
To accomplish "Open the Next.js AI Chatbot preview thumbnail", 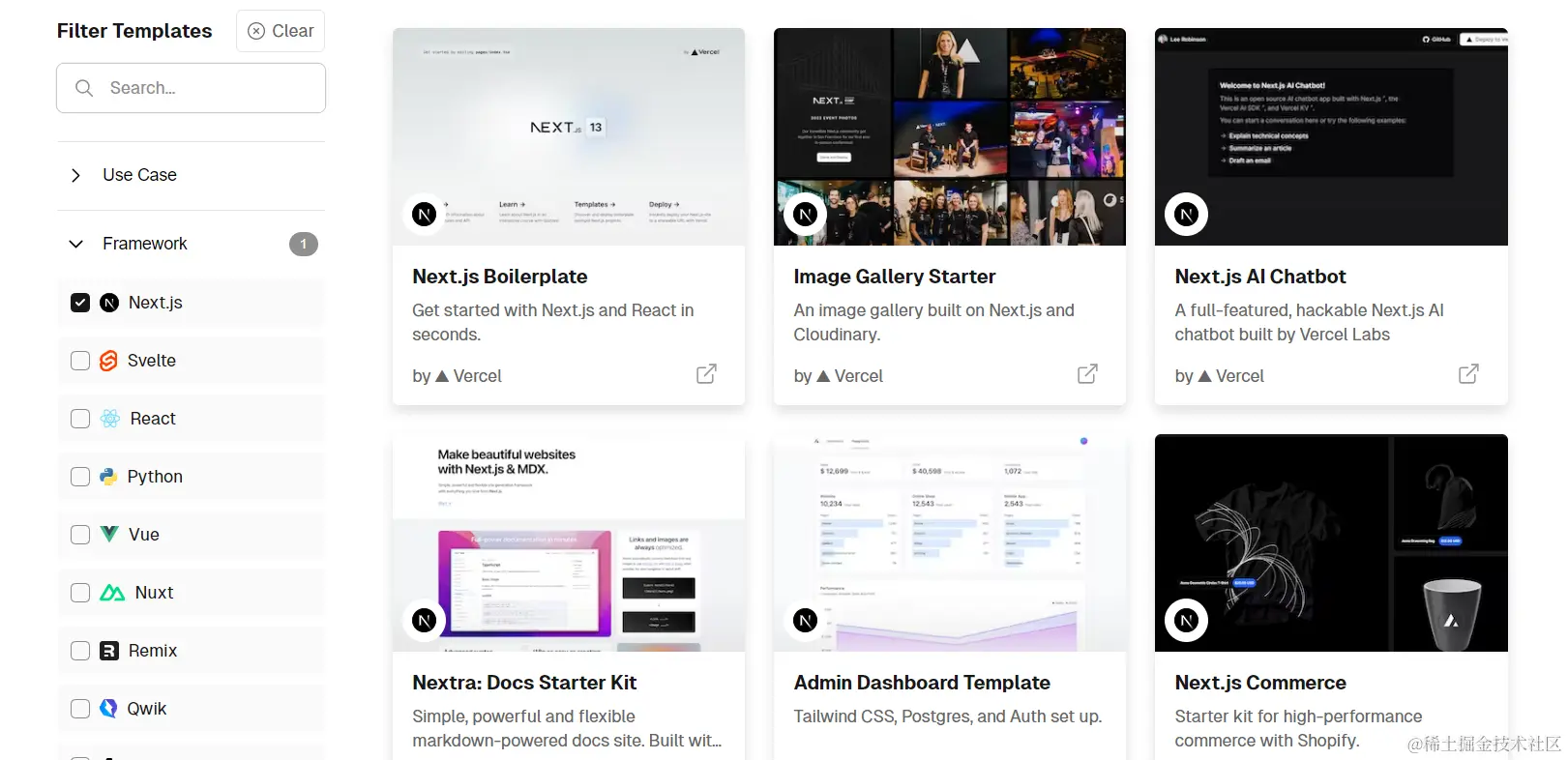I will click(1331, 136).
